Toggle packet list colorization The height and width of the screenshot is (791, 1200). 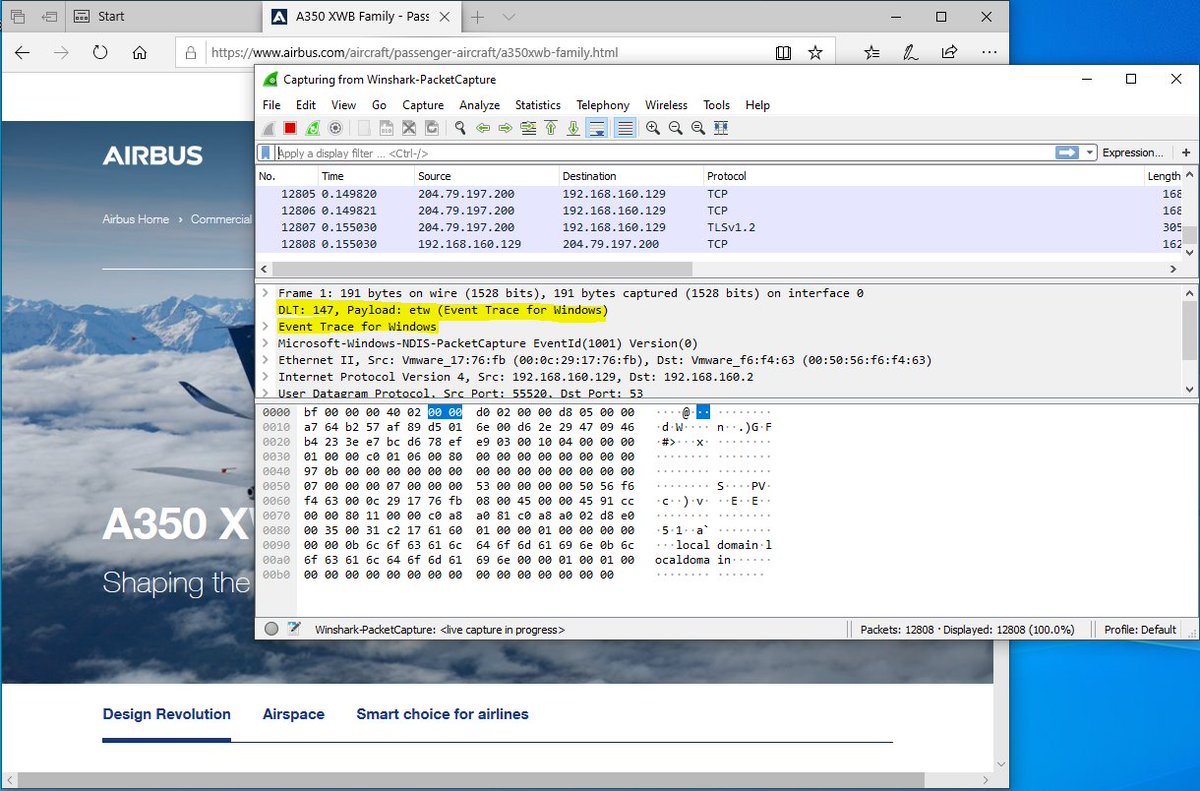[x=625, y=128]
